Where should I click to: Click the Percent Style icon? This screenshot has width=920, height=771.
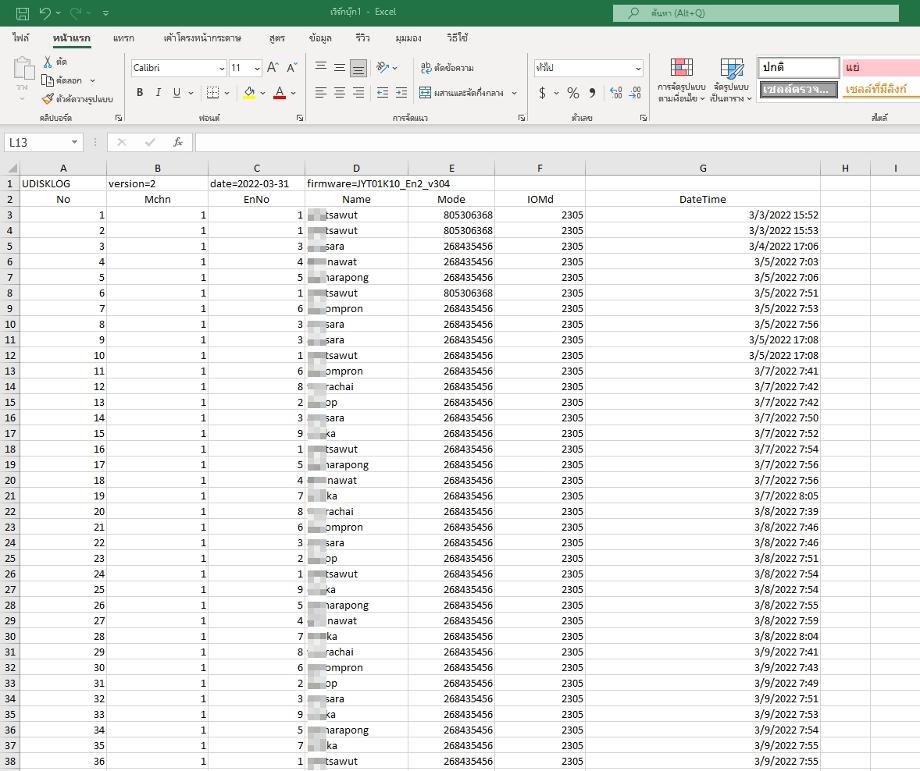point(573,93)
